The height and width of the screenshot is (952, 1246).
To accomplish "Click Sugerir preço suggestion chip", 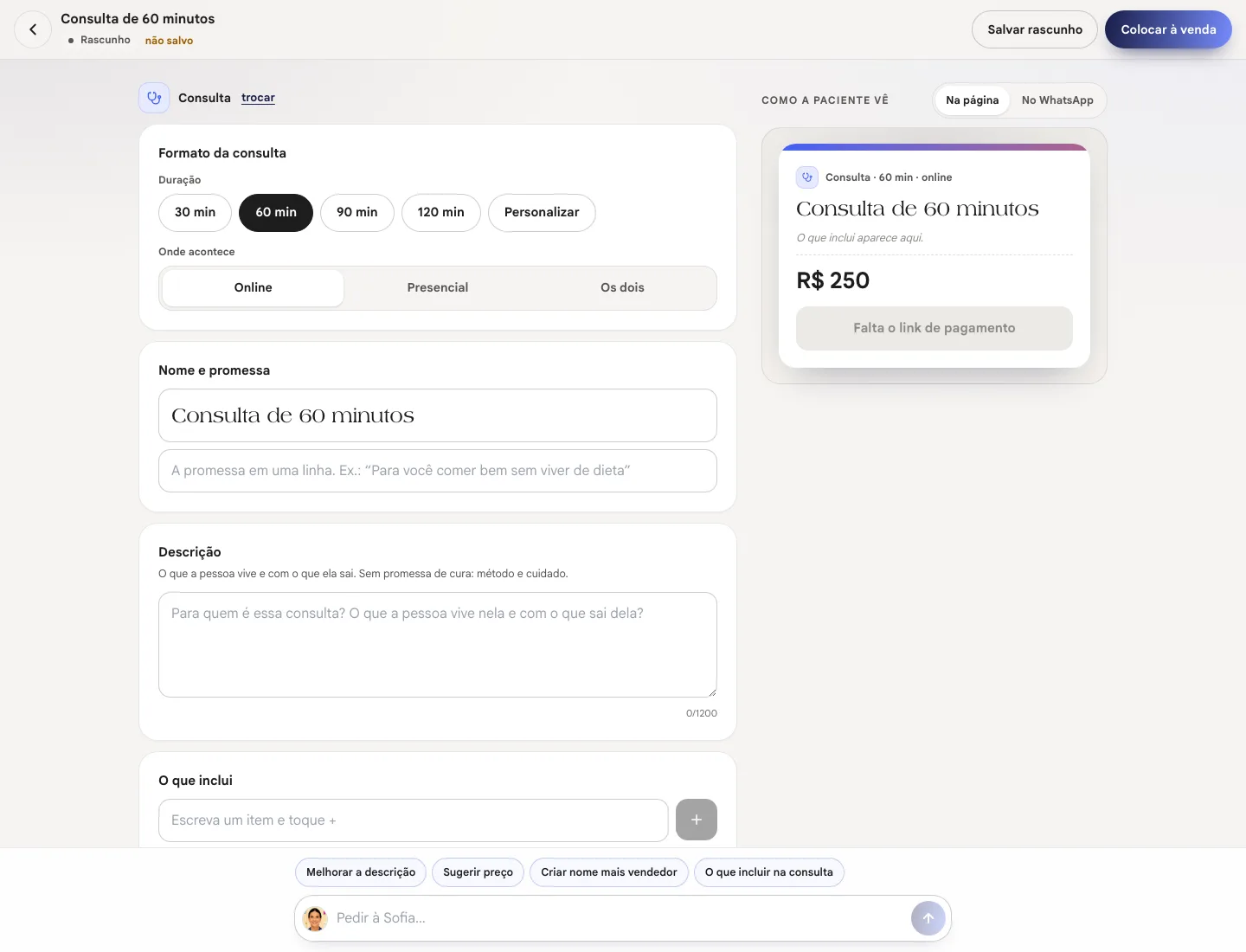I will [x=478, y=872].
